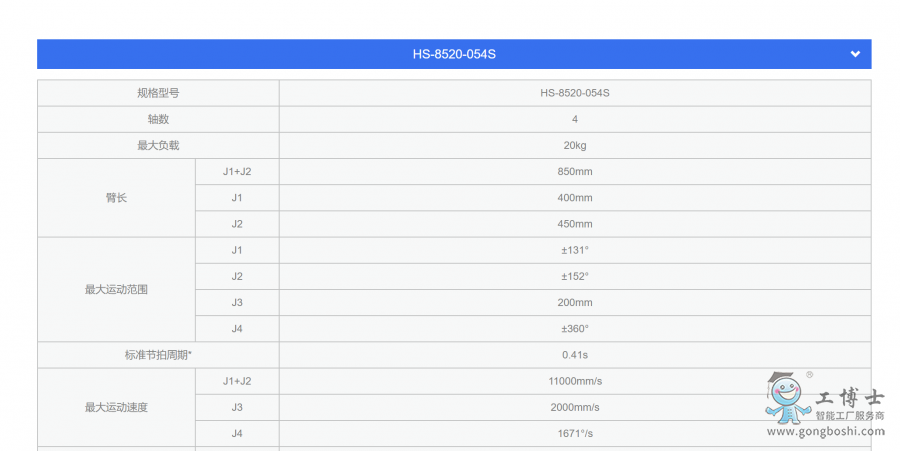This screenshot has height=451, width=900.
Task: Select the 0.41s cycle time value
Action: (574, 355)
